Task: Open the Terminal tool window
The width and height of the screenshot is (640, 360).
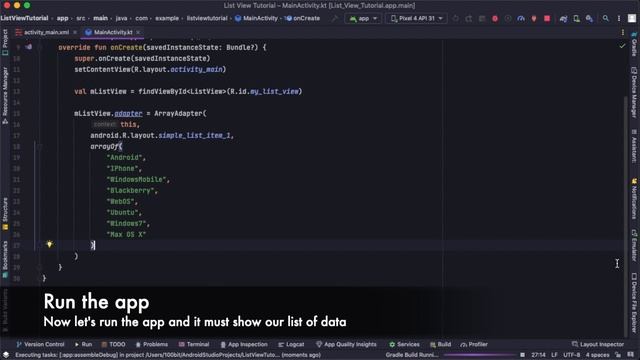Action: [194, 344]
